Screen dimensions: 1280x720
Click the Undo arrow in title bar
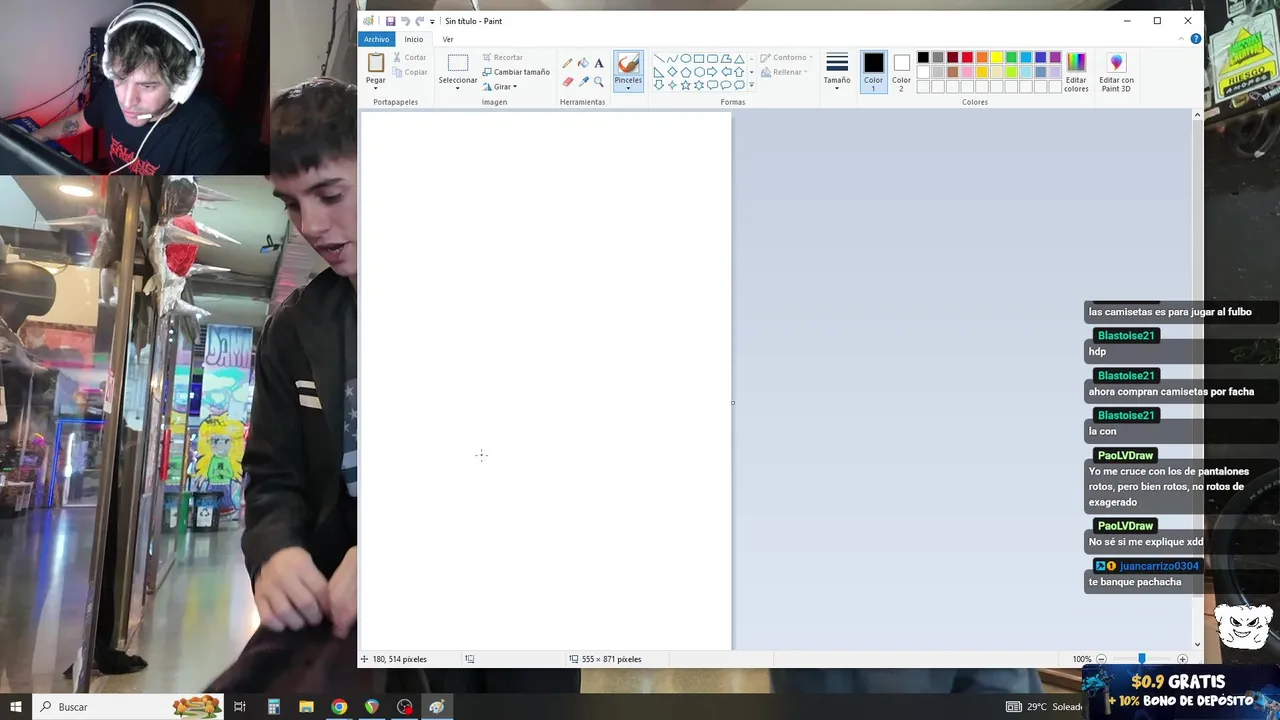(405, 21)
